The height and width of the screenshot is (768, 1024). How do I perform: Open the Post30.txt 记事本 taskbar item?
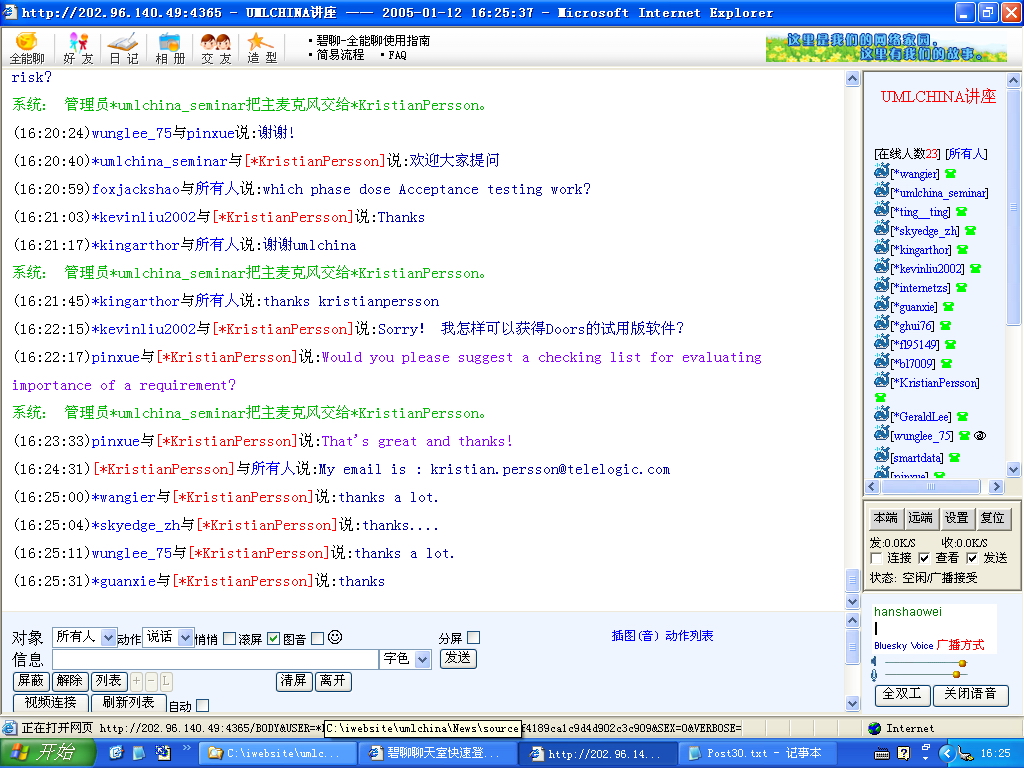click(x=756, y=754)
